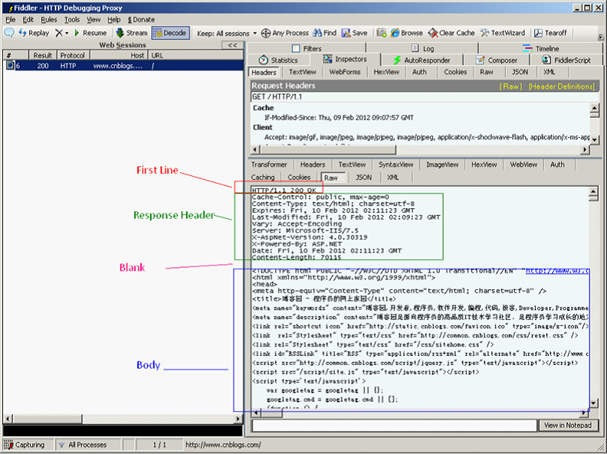Open the View menu
Viewport: 607px width, 454px height.
point(93,19)
